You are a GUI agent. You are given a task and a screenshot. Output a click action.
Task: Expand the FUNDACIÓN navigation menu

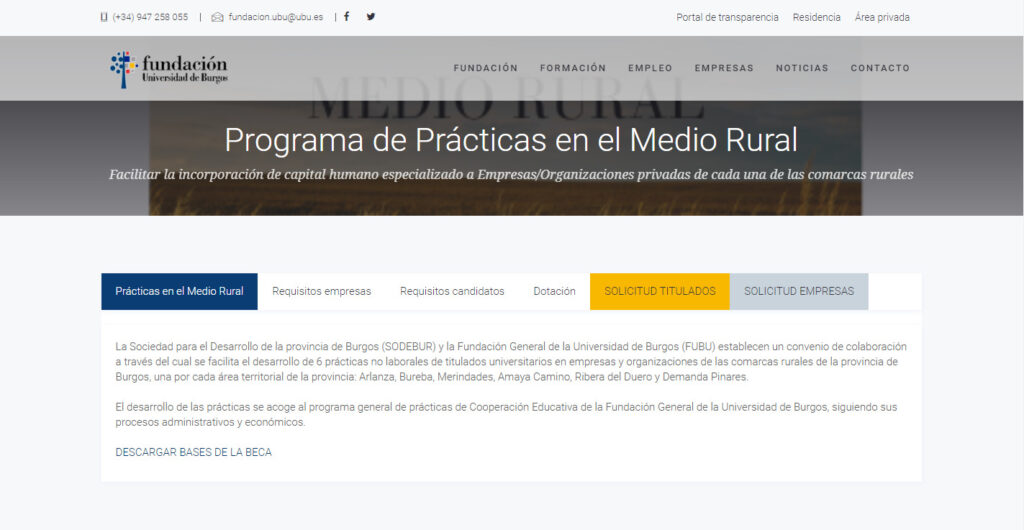point(486,68)
